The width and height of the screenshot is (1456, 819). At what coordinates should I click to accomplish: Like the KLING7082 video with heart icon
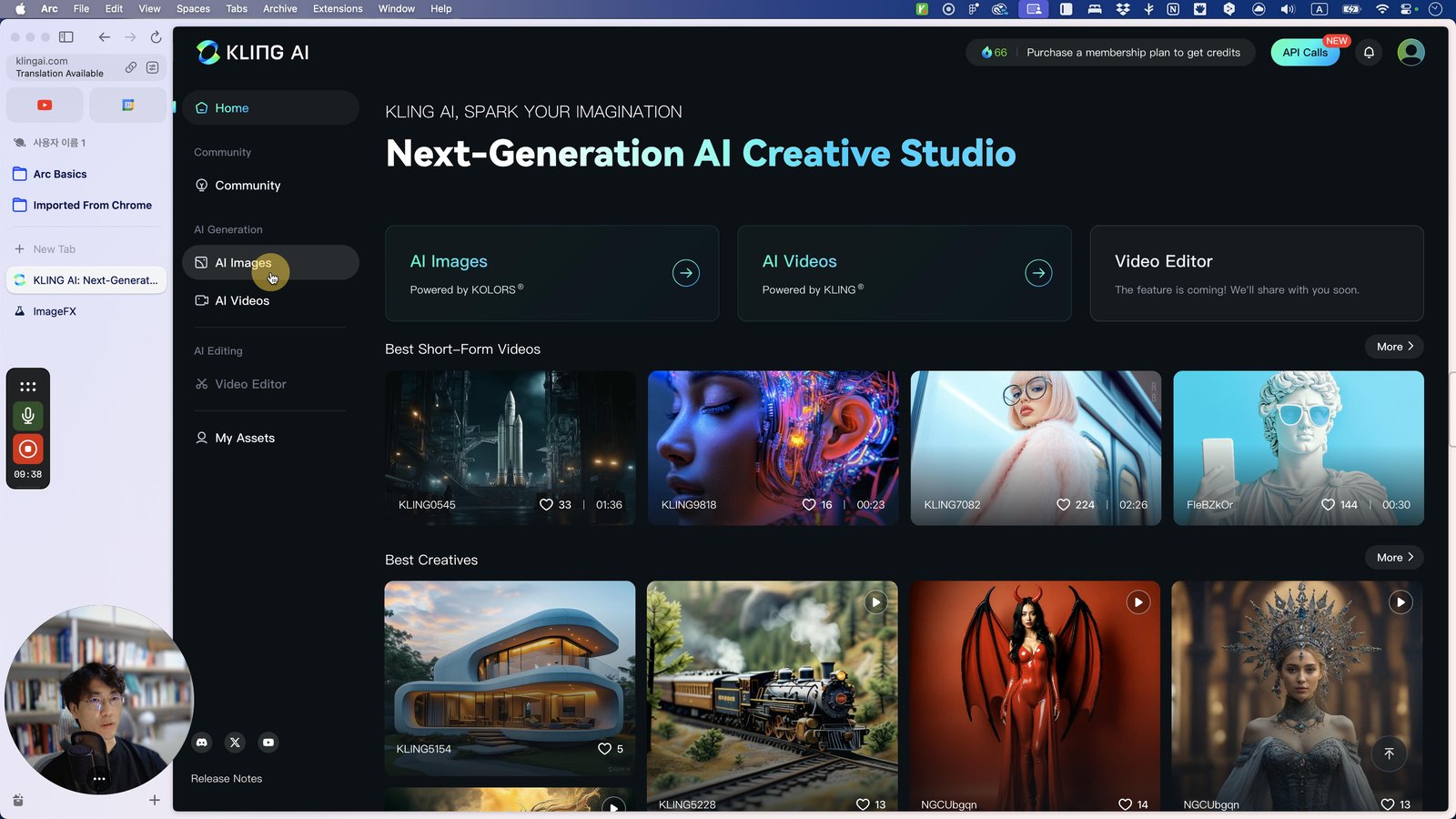point(1063,504)
